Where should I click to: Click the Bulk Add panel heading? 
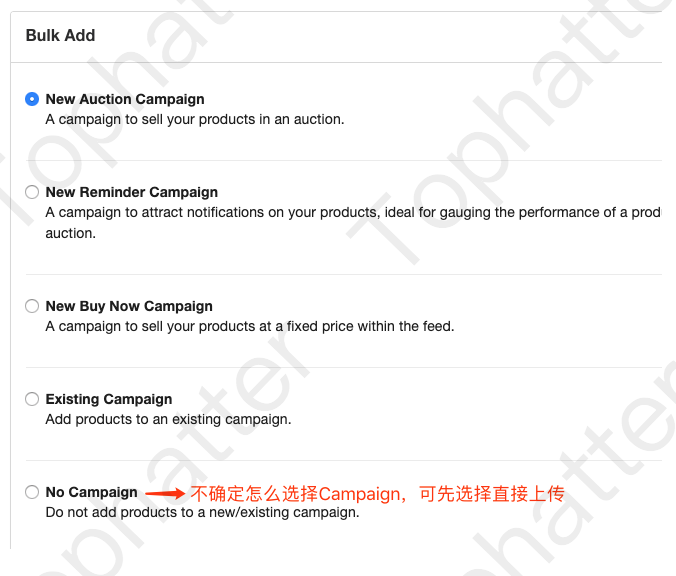(x=61, y=35)
